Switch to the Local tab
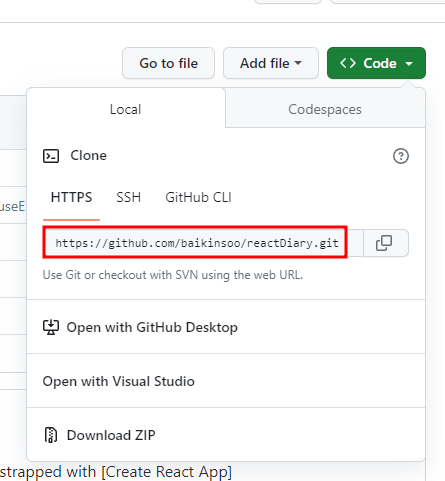The width and height of the screenshot is (445, 481). 126,109
